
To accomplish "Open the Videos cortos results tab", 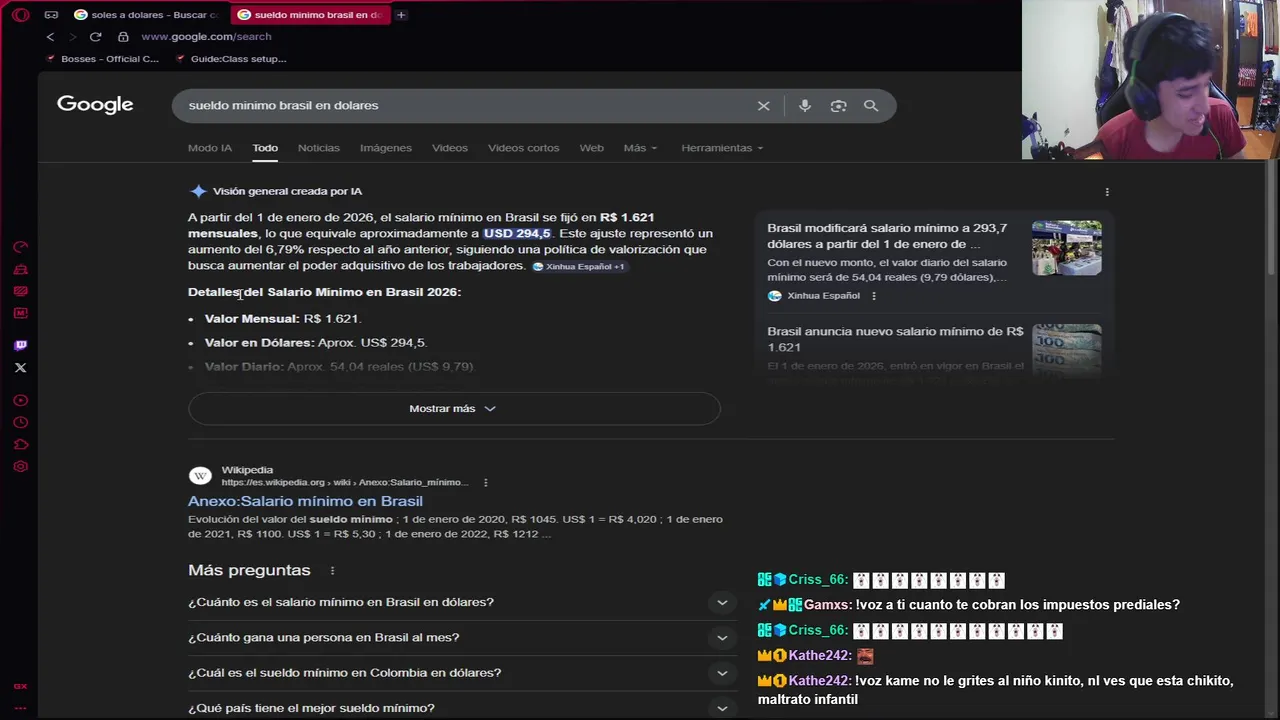I will (x=524, y=148).
